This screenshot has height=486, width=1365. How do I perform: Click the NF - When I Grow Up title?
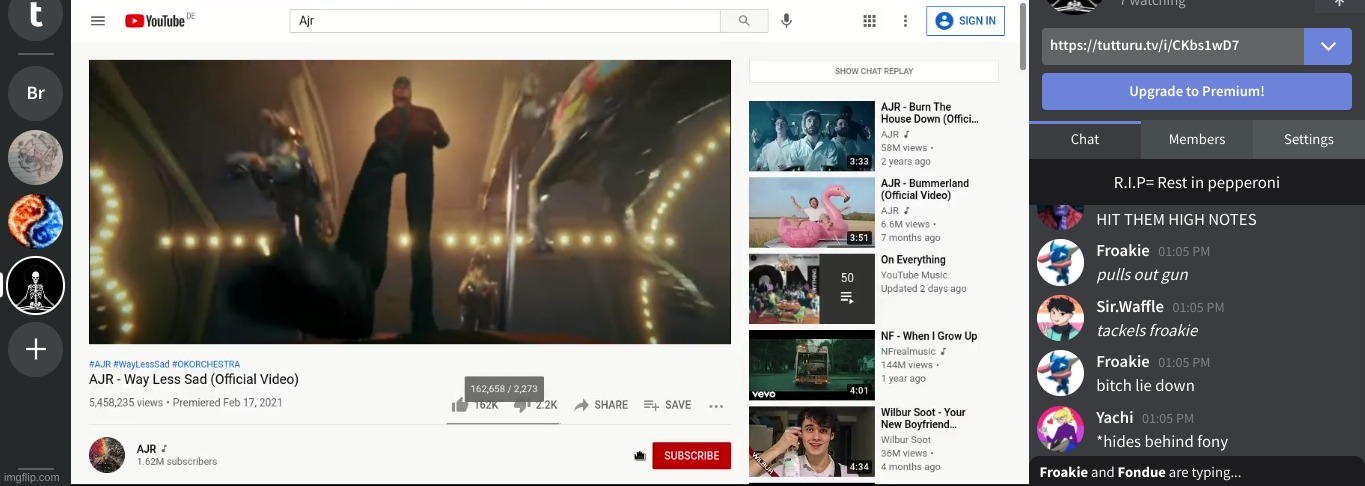(x=929, y=336)
